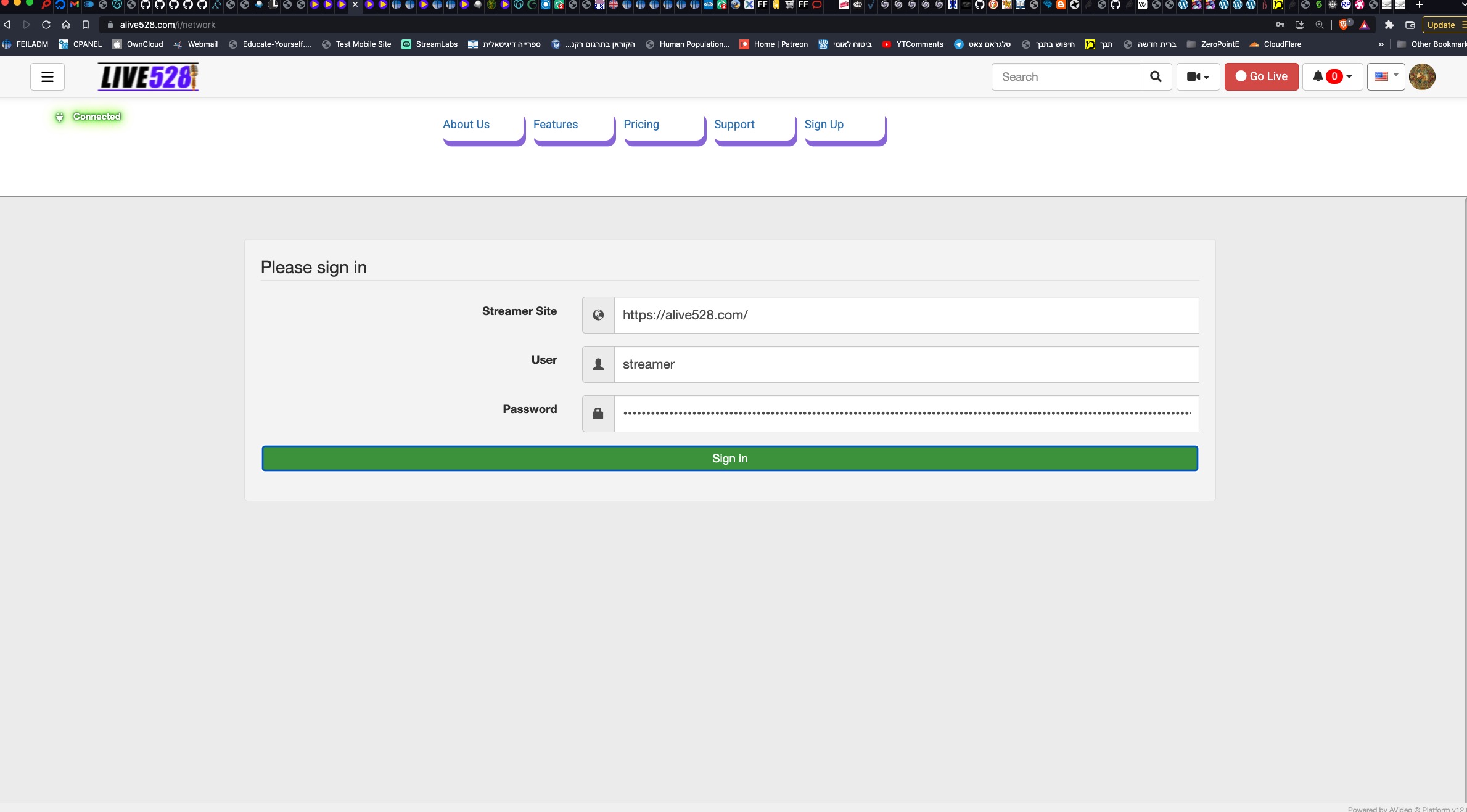Click the Password field
This screenshot has height=812, width=1467.
pyautogui.click(x=906, y=414)
